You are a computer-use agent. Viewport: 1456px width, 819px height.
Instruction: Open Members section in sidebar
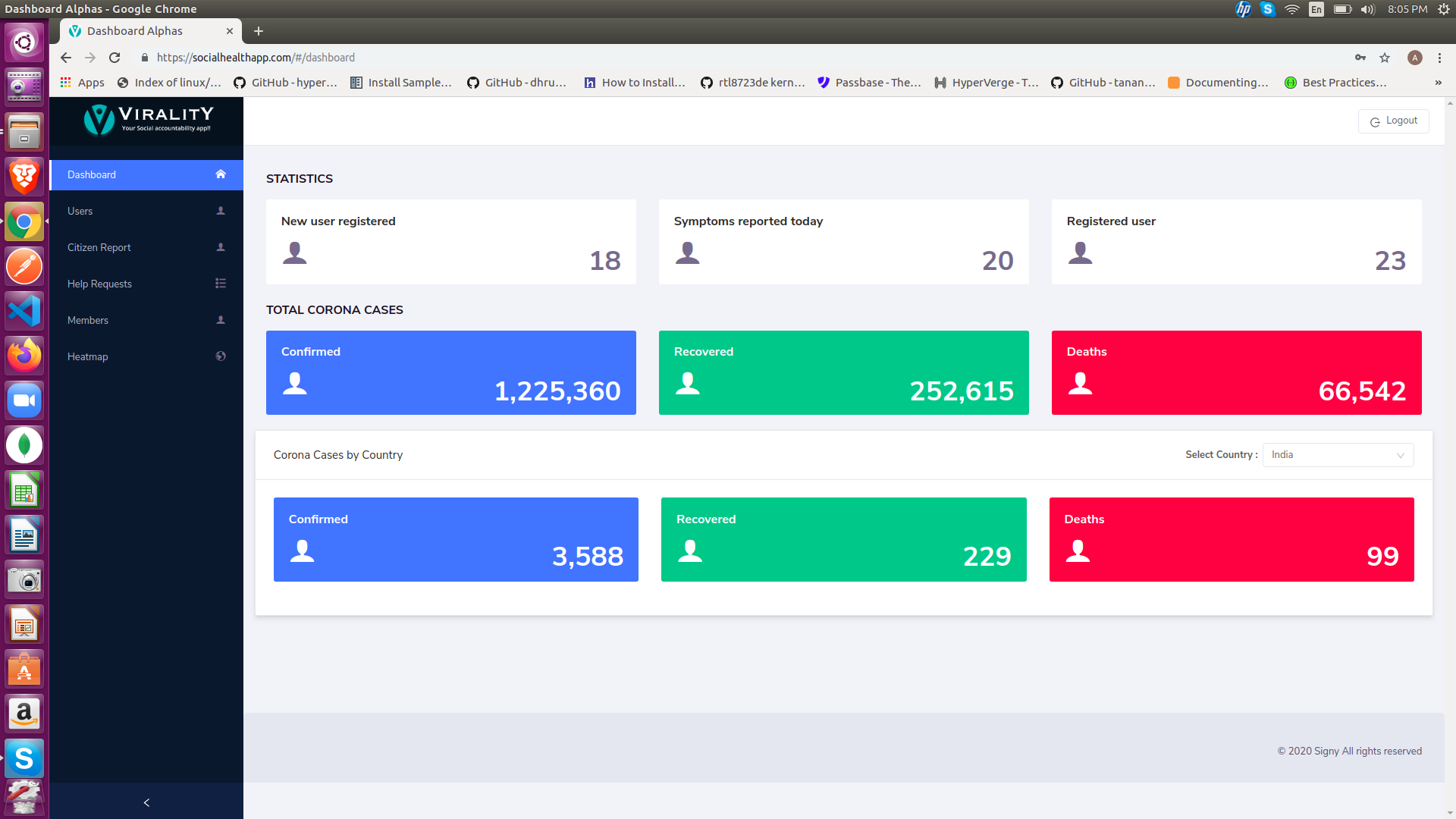88,320
